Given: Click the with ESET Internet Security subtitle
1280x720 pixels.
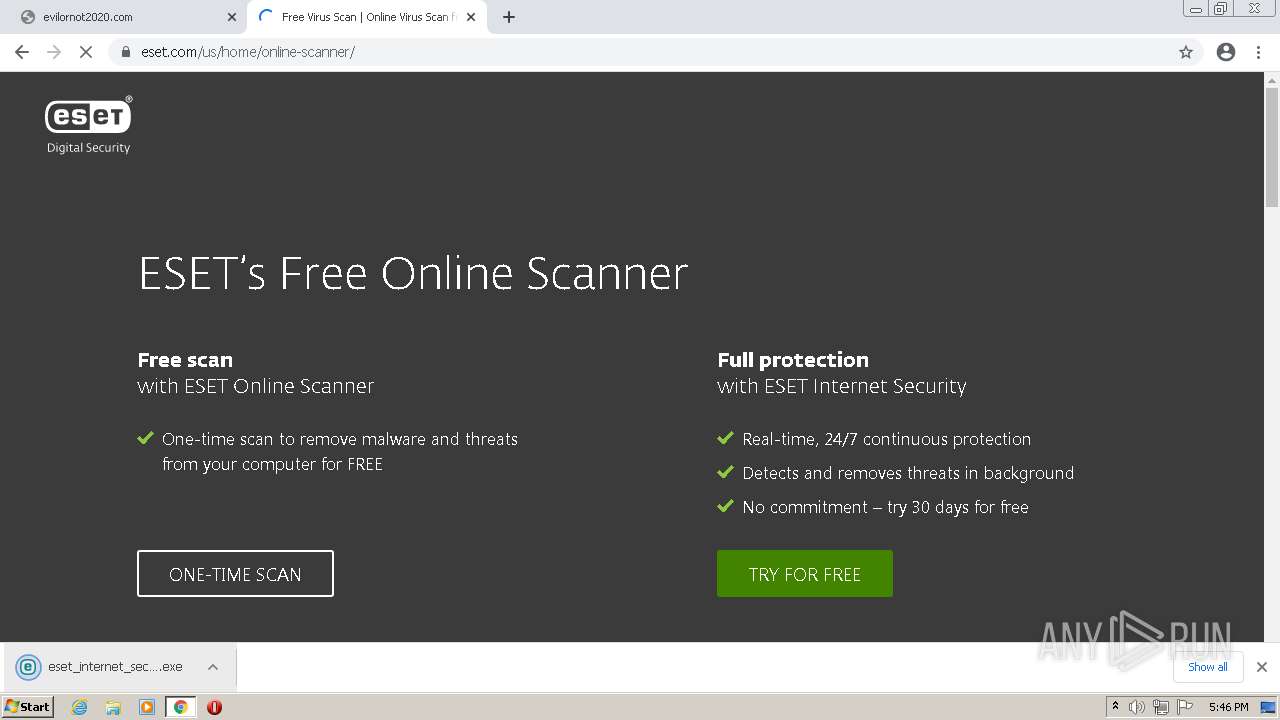Looking at the screenshot, I should (x=842, y=386).
